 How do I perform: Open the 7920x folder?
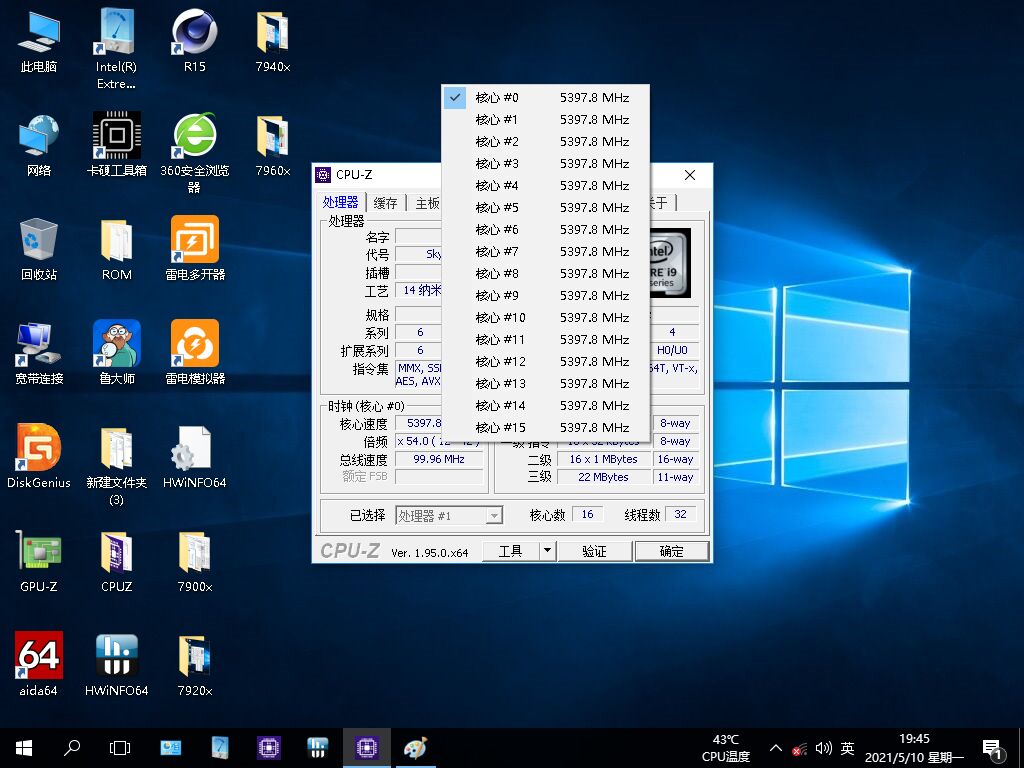(195, 664)
